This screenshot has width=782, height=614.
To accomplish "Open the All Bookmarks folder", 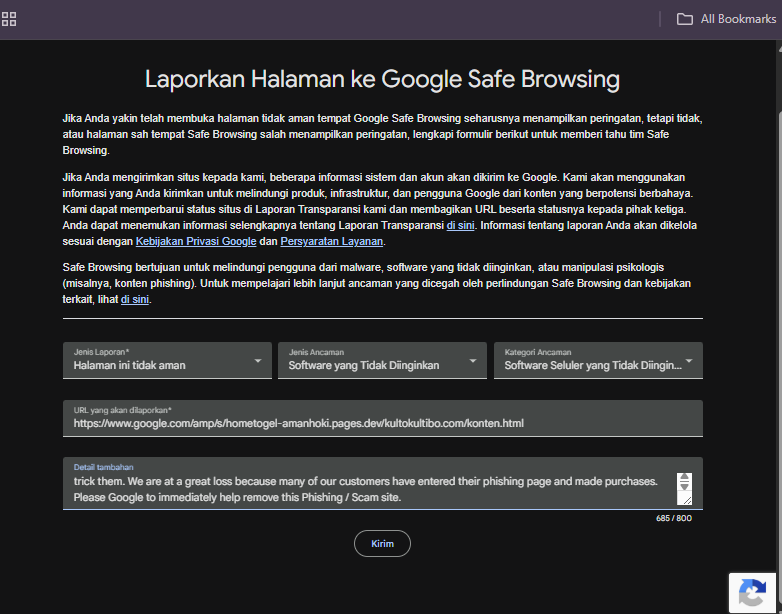I will point(726,19).
